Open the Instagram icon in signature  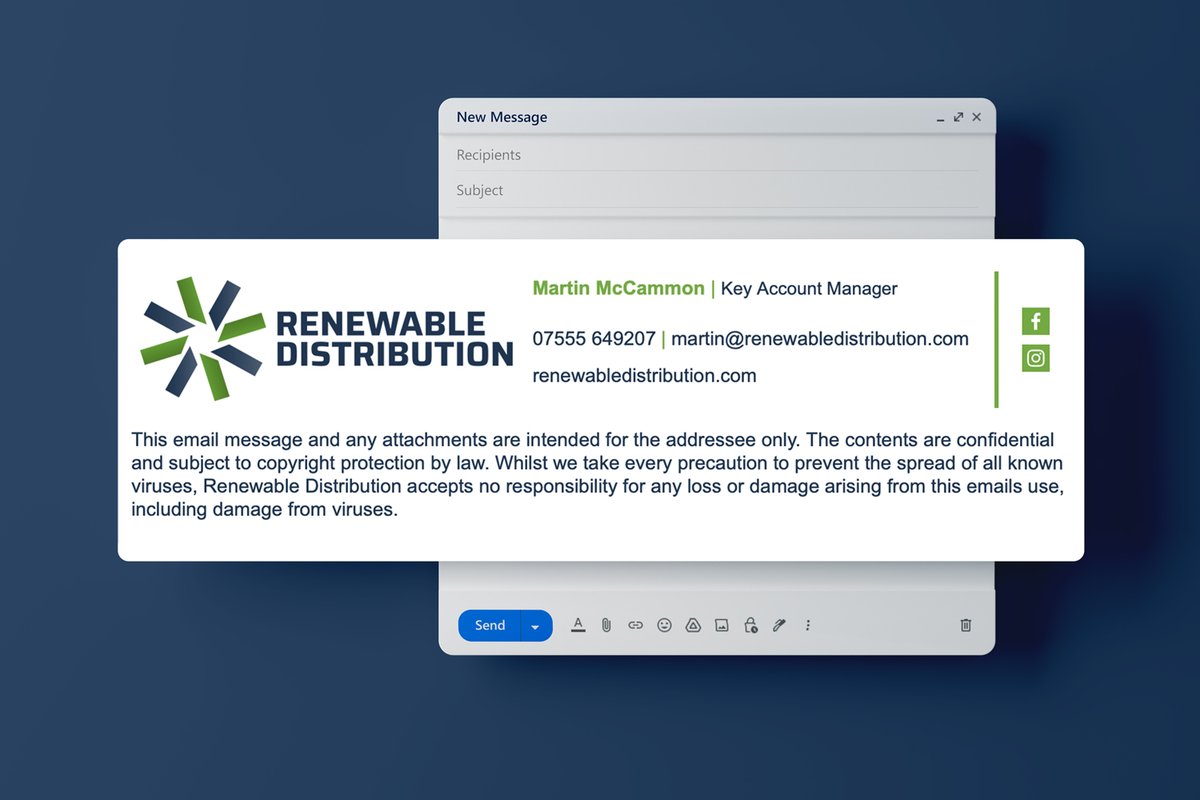pos(1036,358)
